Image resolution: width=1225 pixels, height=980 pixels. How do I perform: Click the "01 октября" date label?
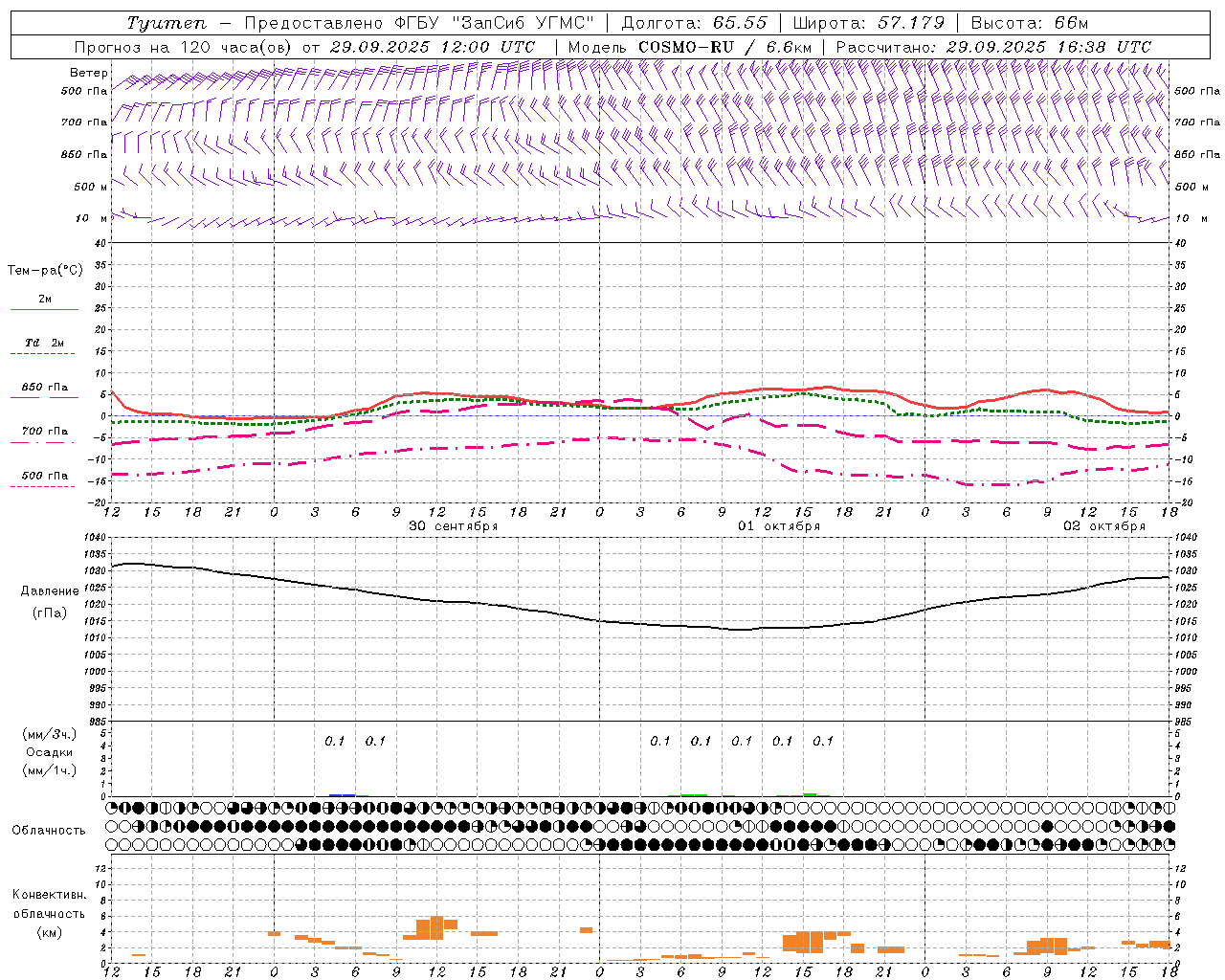point(778,526)
